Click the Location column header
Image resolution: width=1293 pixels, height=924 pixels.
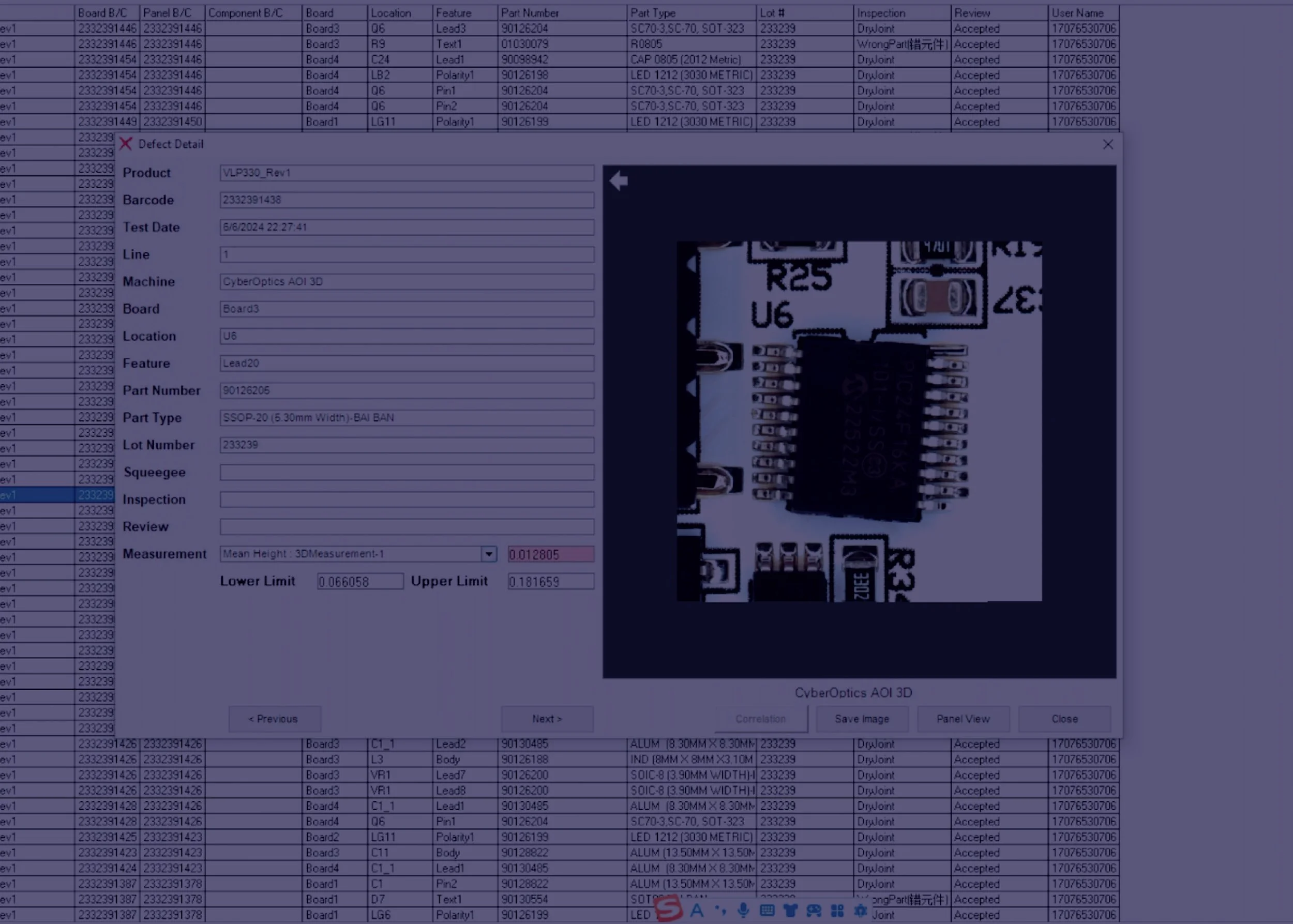click(x=400, y=12)
